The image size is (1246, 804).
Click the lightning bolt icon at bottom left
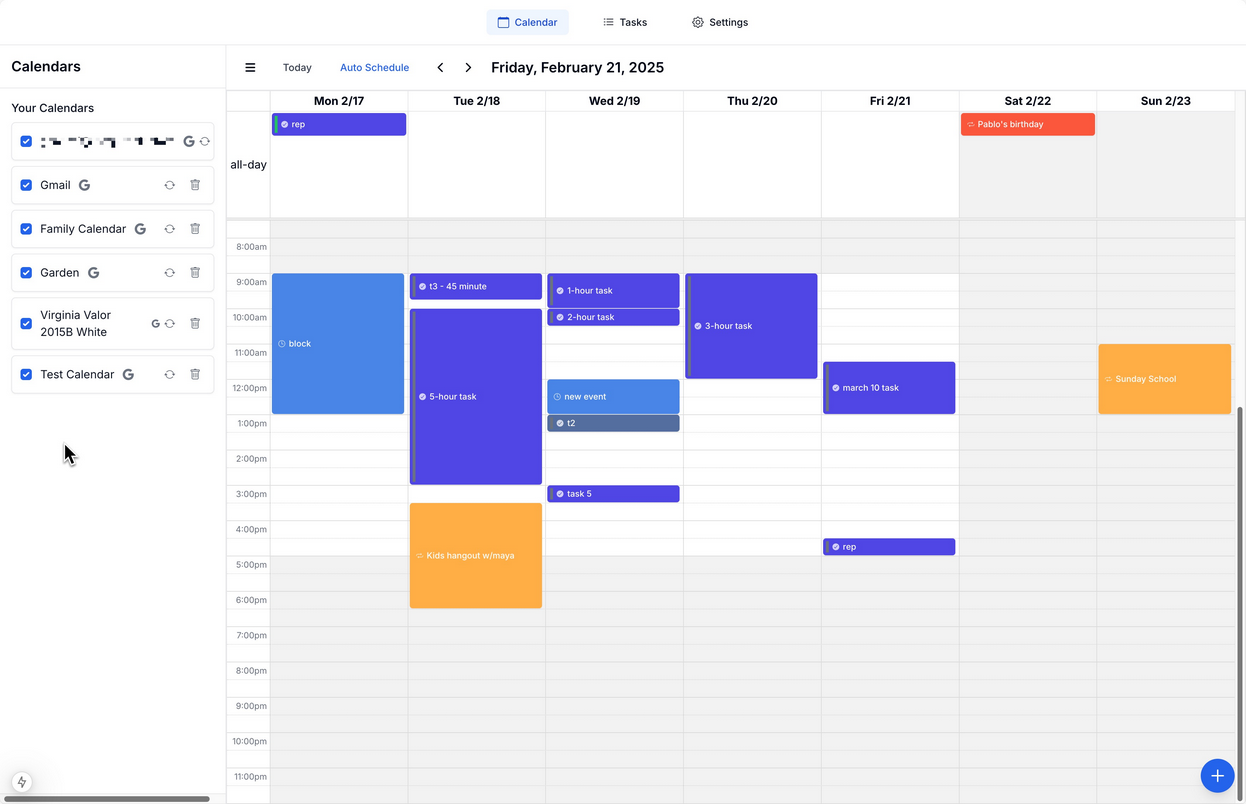[22, 782]
